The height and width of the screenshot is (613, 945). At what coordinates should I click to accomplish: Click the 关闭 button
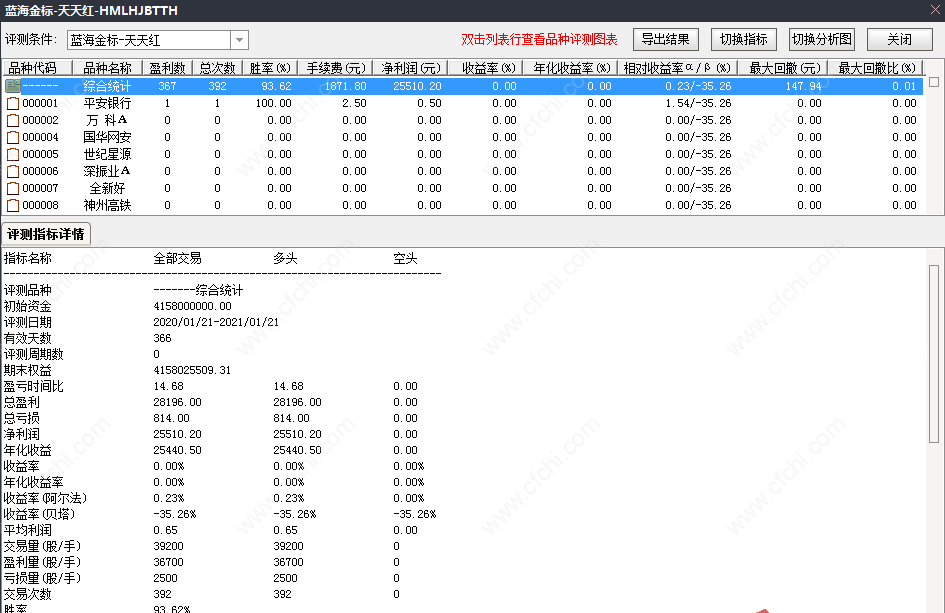pyautogui.click(x=900, y=39)
